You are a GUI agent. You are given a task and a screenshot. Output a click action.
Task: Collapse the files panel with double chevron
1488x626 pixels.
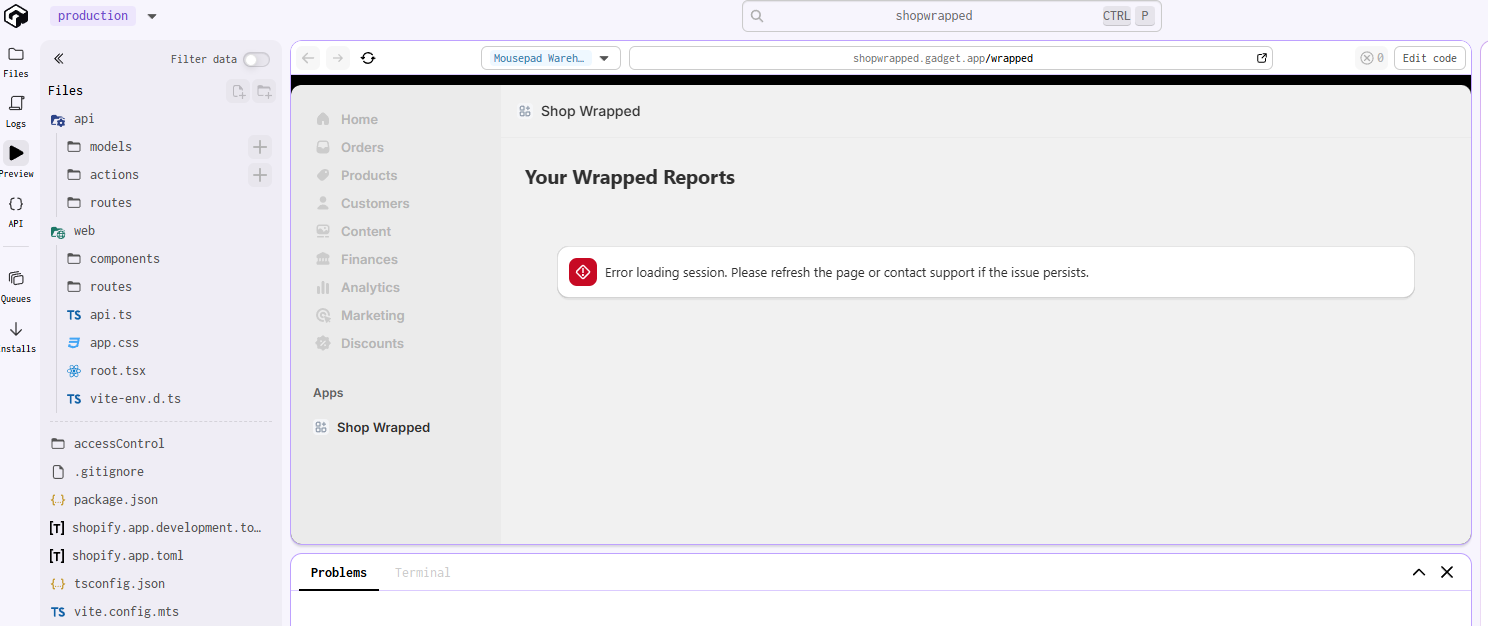pos(58,59)
